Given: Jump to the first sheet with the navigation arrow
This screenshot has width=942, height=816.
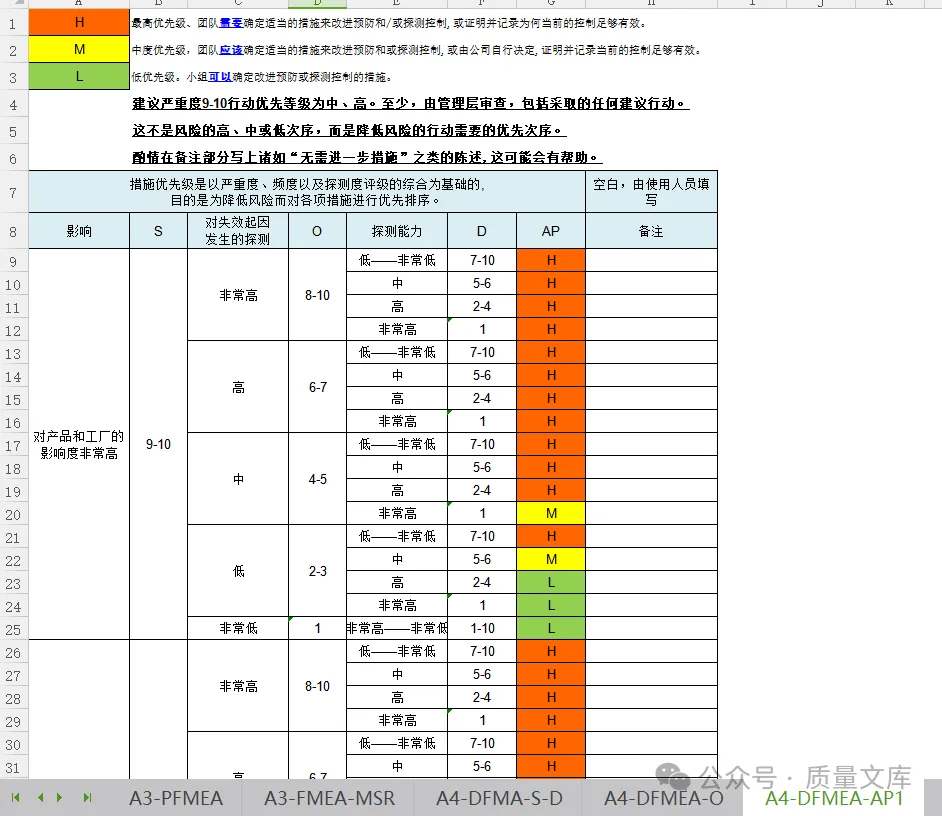Looking at the screenshot, I should pos(16,797).
